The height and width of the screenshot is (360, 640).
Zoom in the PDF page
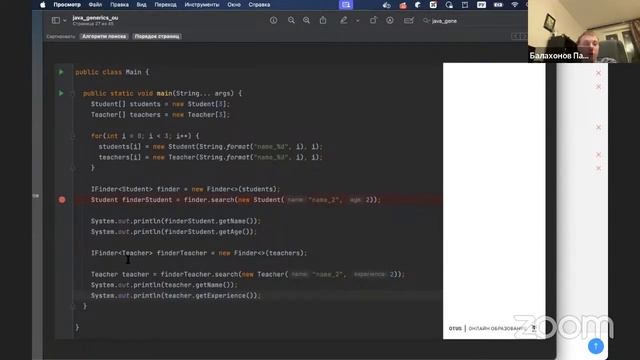point(306,20)
